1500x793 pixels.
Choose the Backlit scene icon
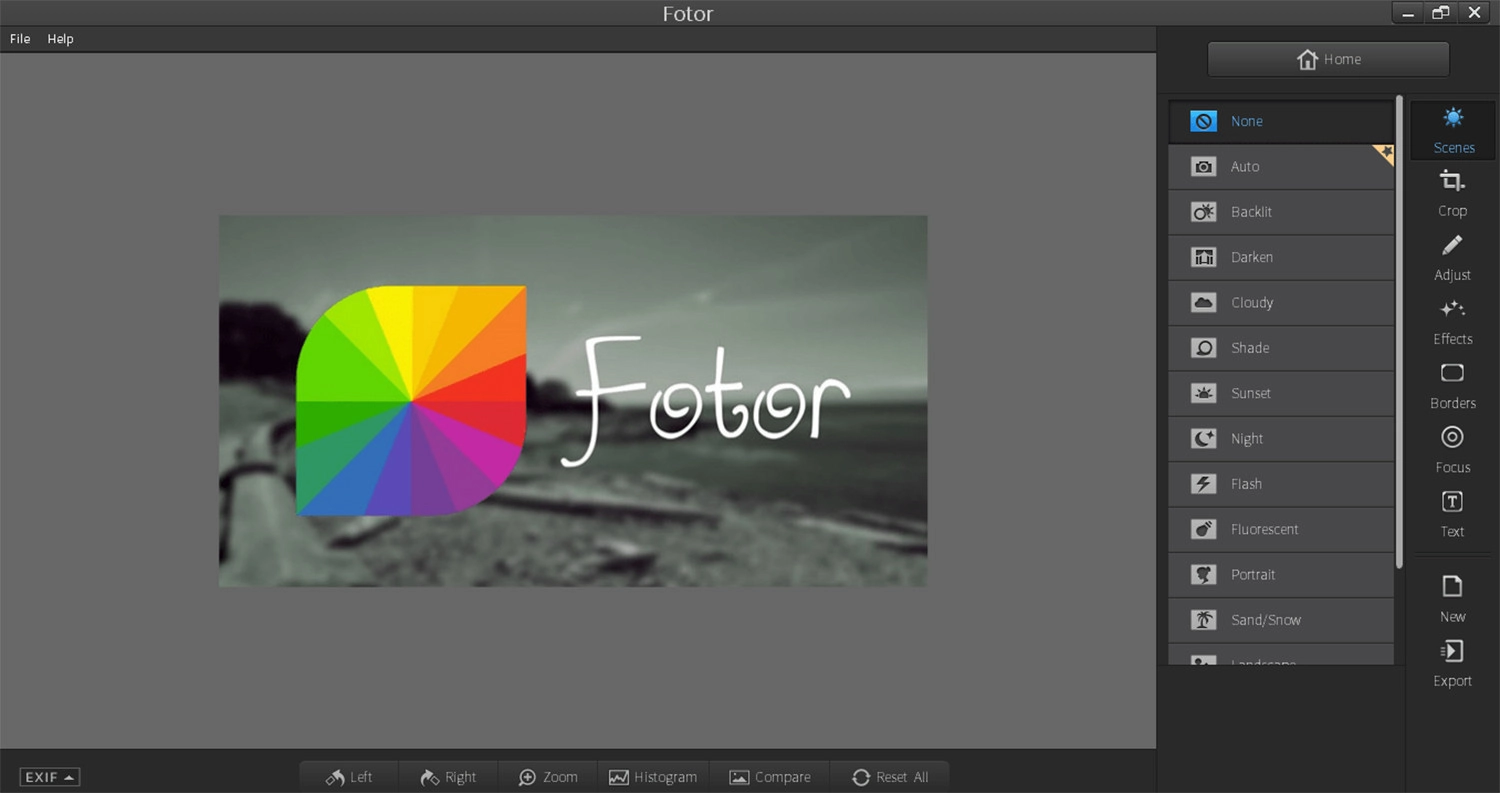[1203, 212]
